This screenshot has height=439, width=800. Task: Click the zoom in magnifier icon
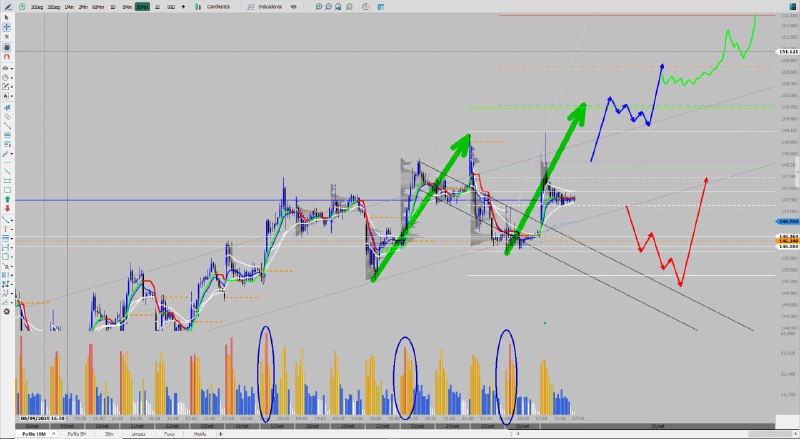(x=318, y=6)
